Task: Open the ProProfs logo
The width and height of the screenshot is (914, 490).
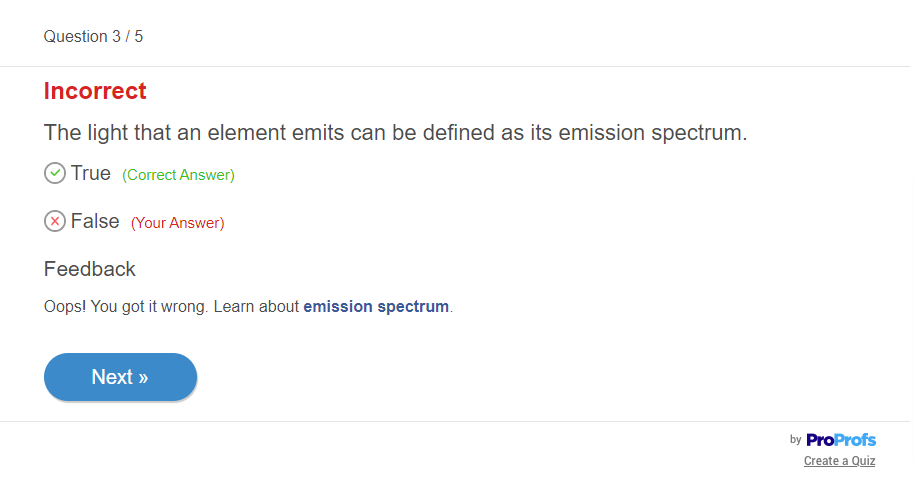Action: 840,440
